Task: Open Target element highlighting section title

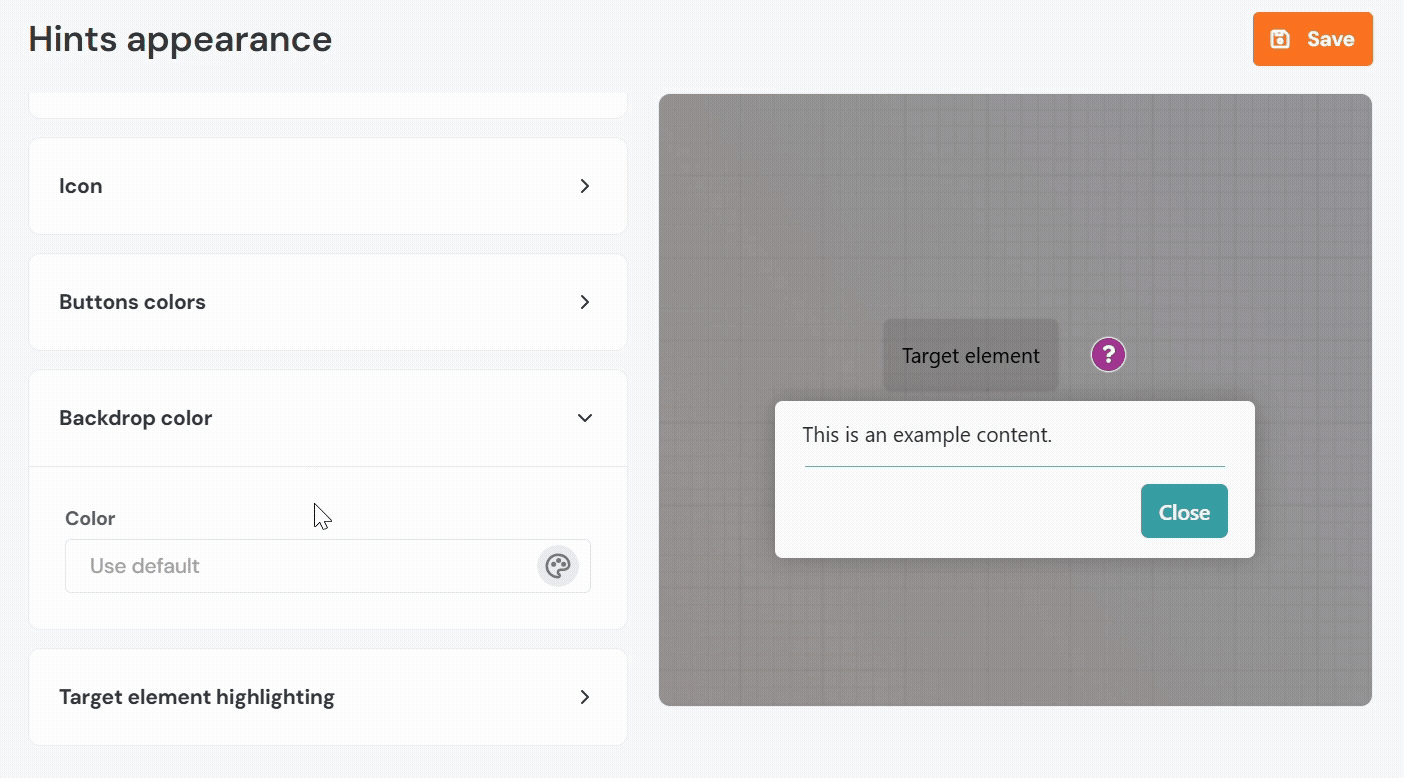Action: [197, 697]
